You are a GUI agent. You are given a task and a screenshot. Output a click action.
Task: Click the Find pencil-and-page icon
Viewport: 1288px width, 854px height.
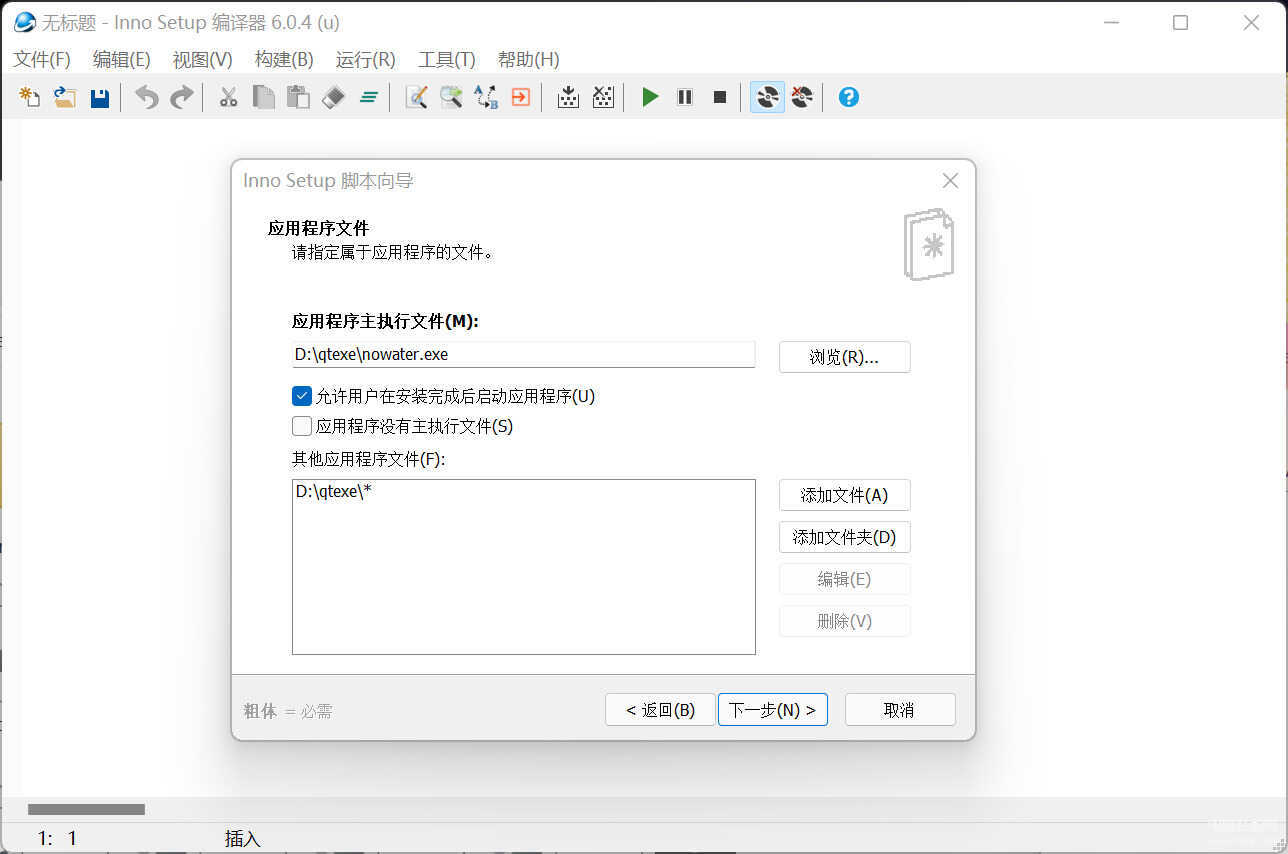tap(416, 97)
